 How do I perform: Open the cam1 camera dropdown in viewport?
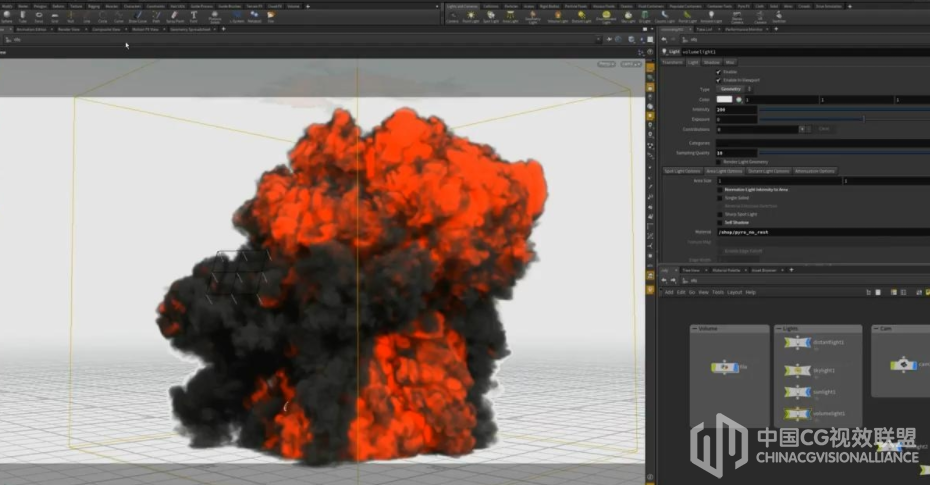click(630, 63)
